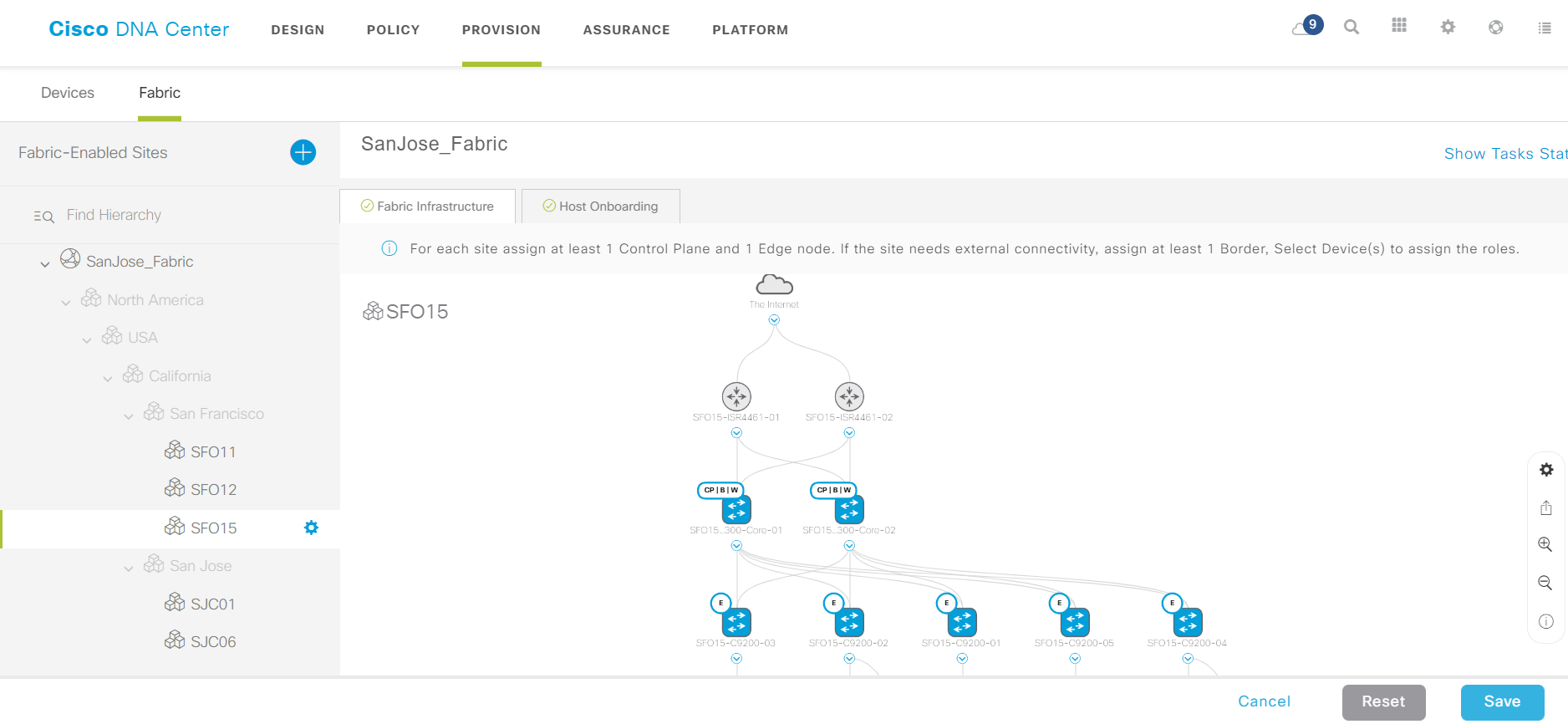1568x724 pixels.
Task: Expand the chevron under The Internet node
Action: click(774, 320)
